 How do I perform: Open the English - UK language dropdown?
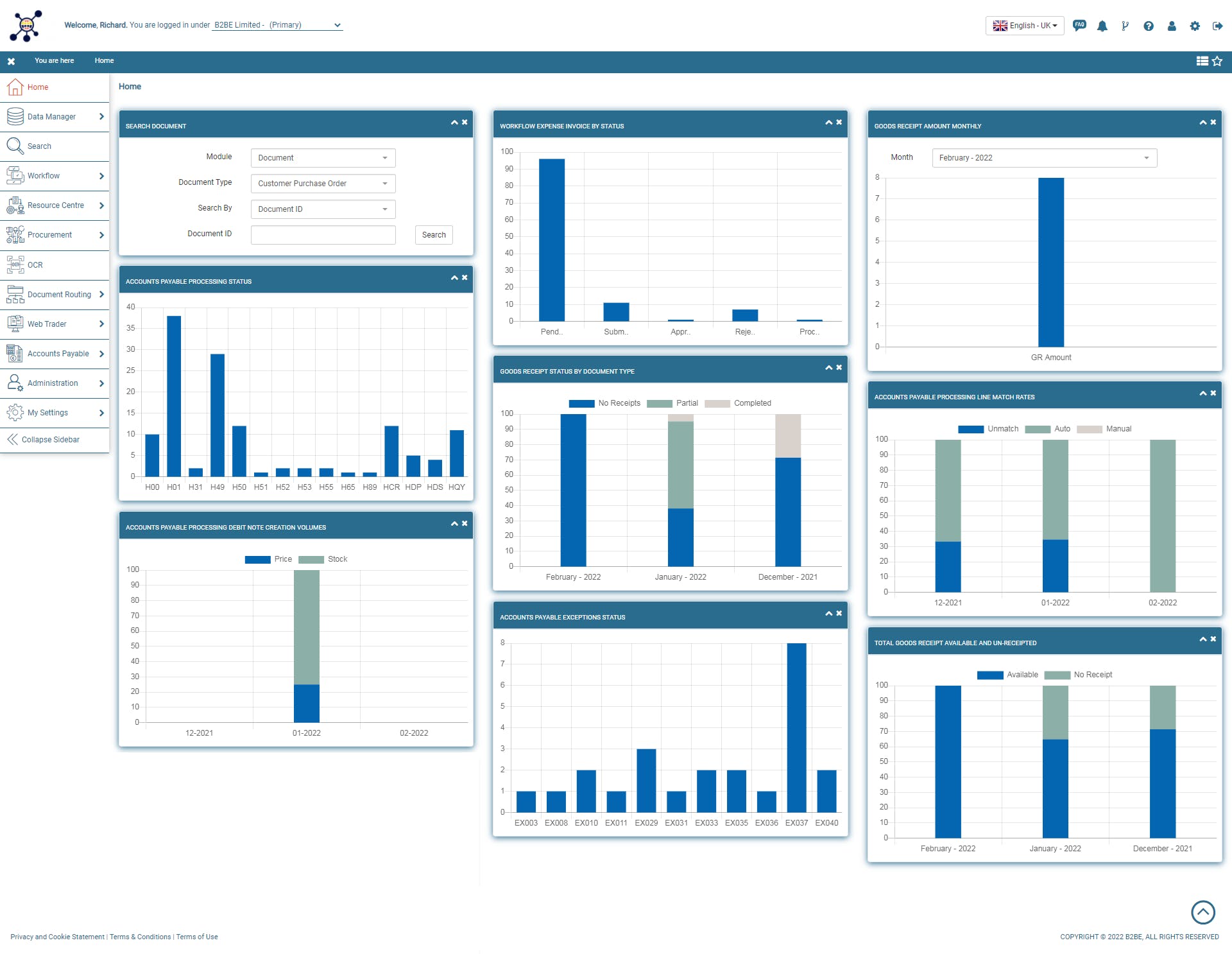coord(1025,26)
